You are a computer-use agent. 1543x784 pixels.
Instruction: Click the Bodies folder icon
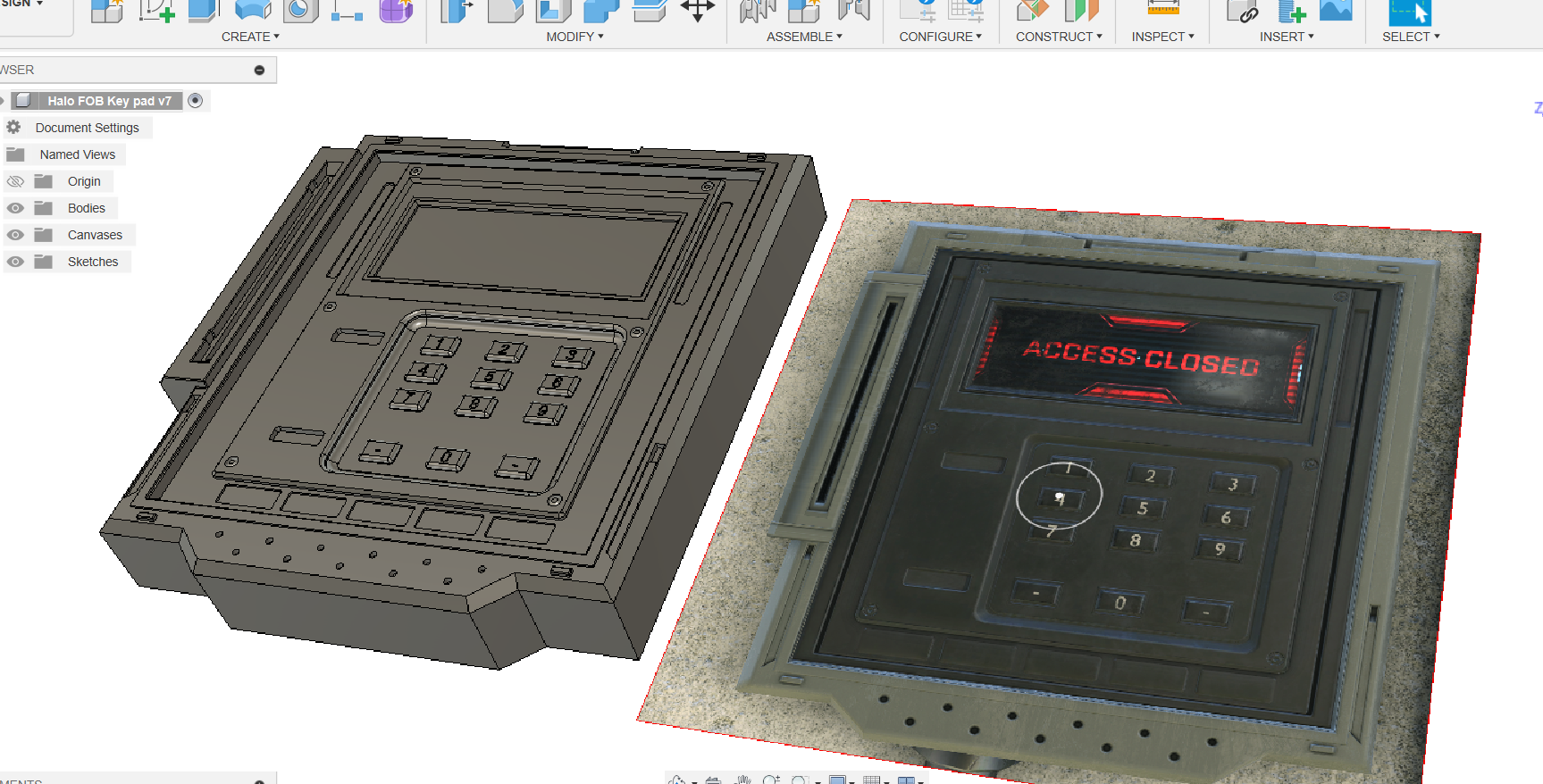point(44,208)
